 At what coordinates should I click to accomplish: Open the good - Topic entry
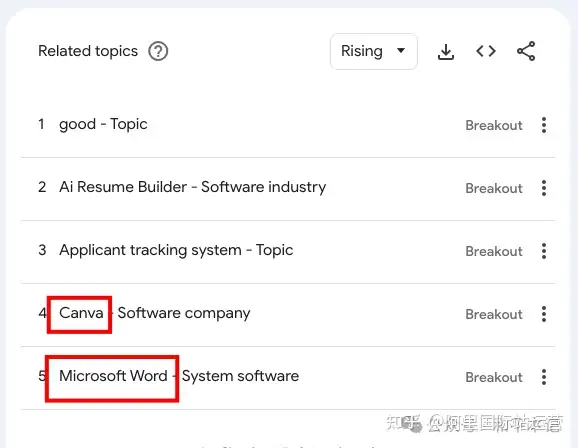pos(103,125)
